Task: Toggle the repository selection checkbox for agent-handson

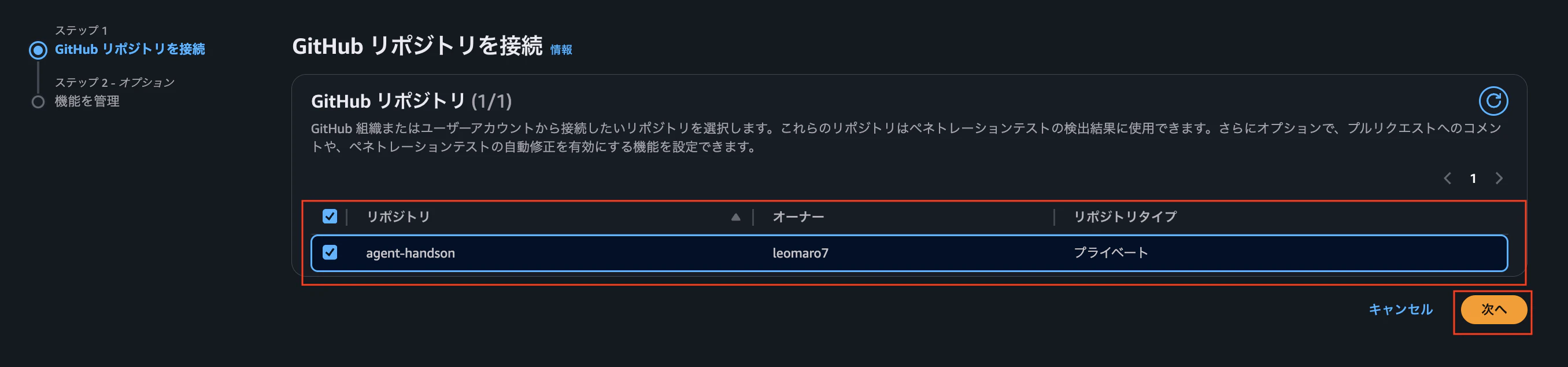Action: pyautogui.click(x=330, y=253)
